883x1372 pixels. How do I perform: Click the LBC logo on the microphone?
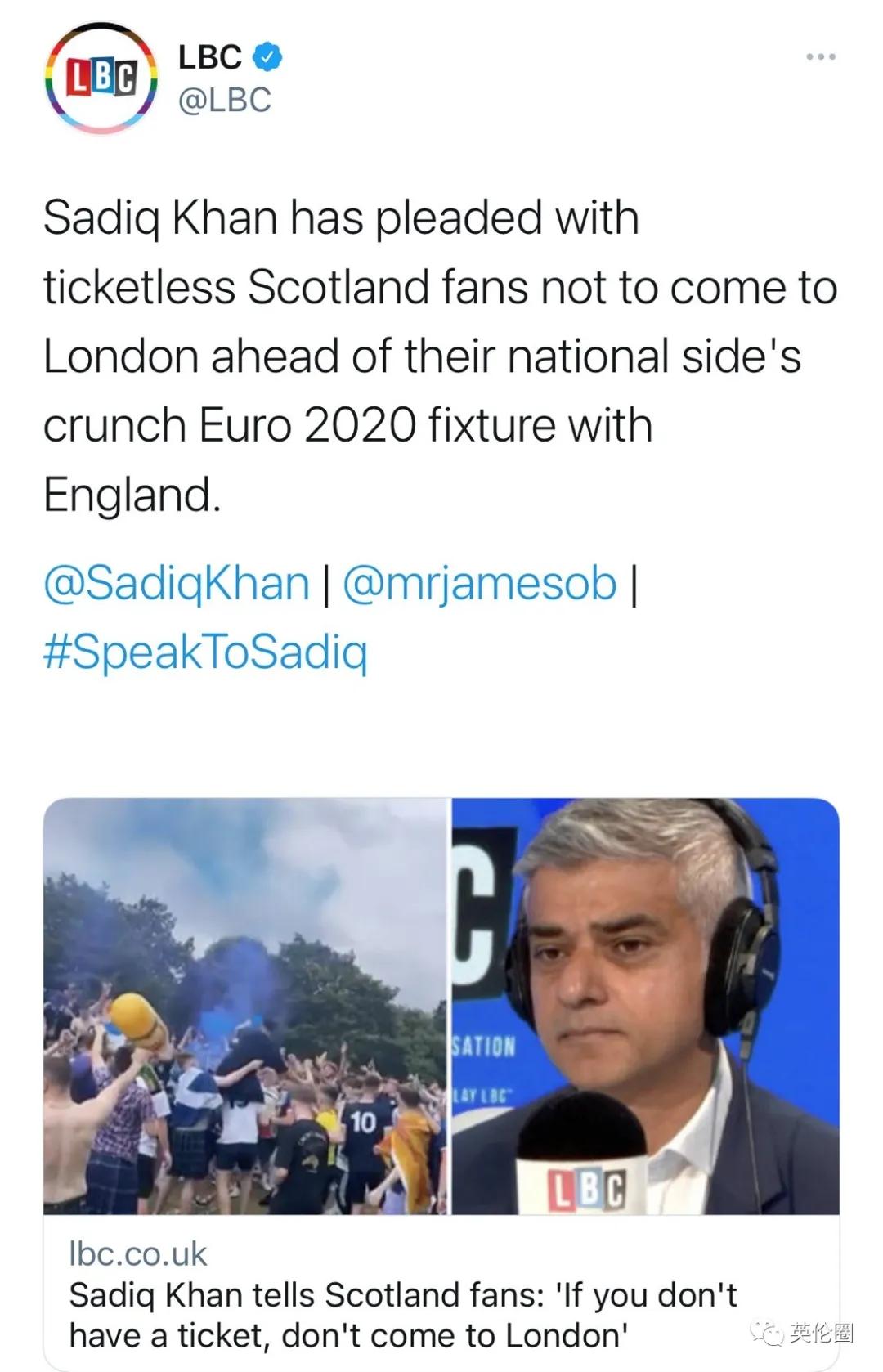point(587,1189)
